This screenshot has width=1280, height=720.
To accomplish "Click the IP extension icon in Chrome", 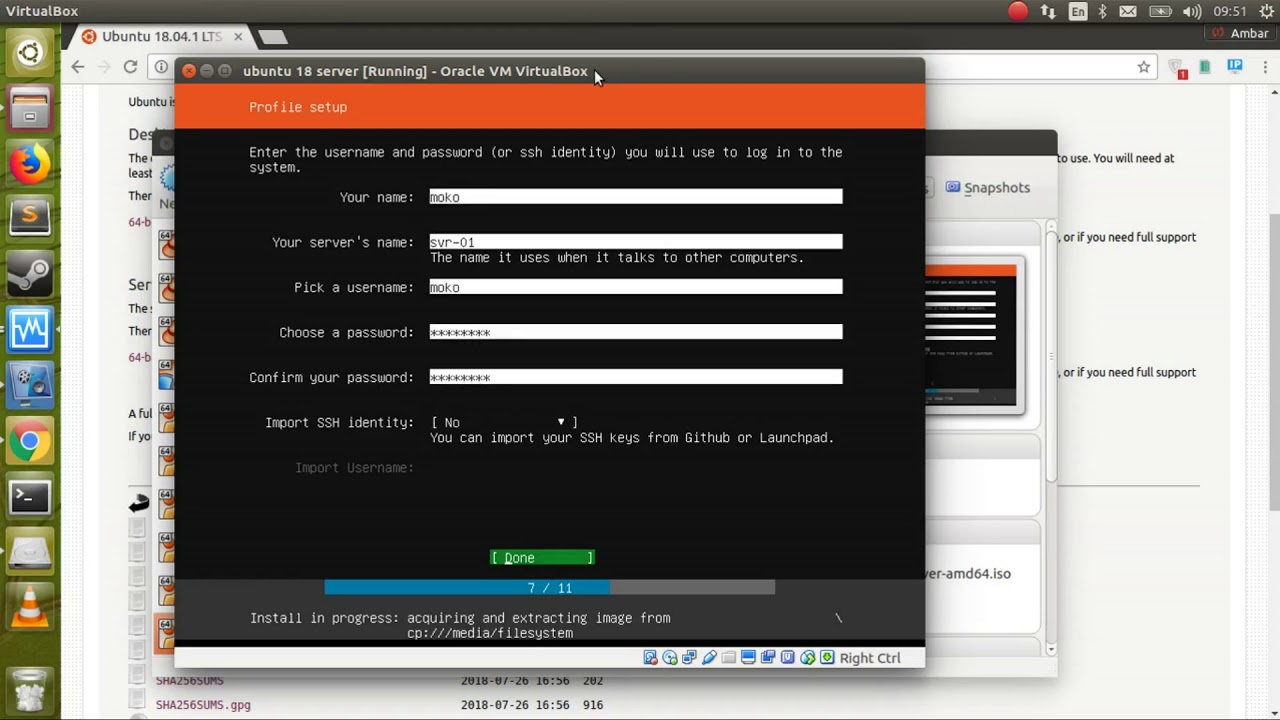I will tap(1235, 67).
